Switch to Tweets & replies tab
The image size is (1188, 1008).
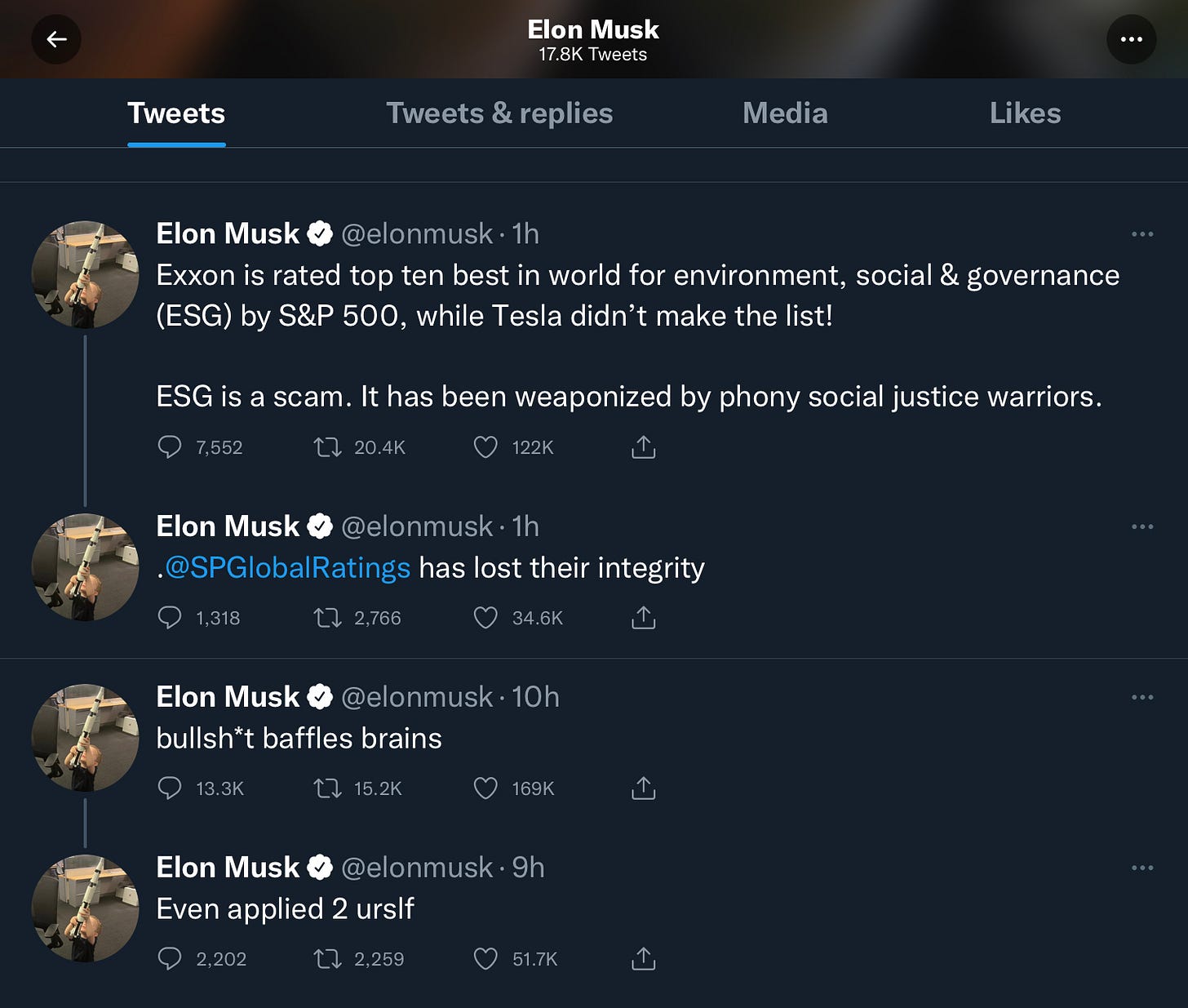[499, 113]
